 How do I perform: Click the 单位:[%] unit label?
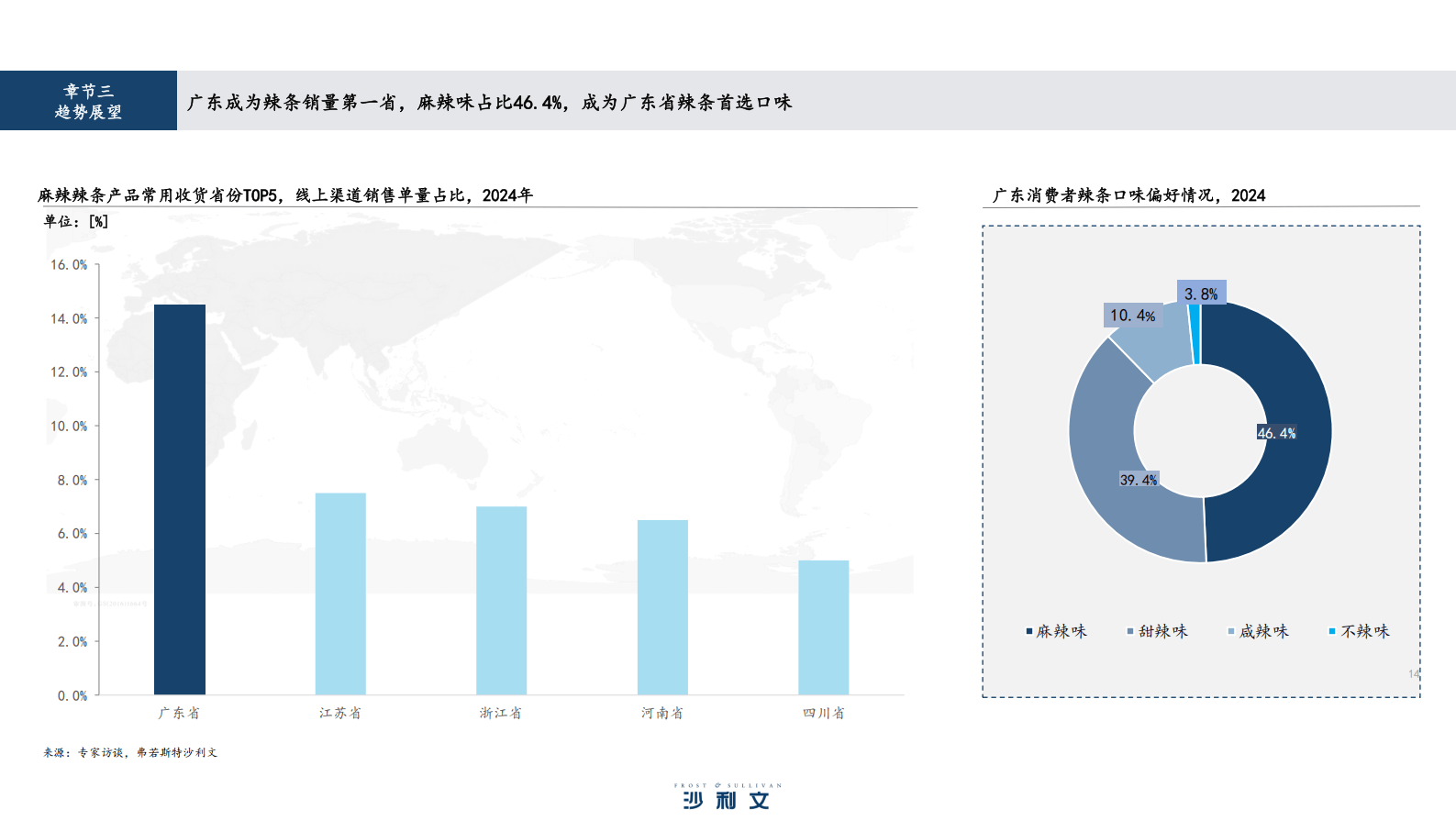(x=76, y=221)
